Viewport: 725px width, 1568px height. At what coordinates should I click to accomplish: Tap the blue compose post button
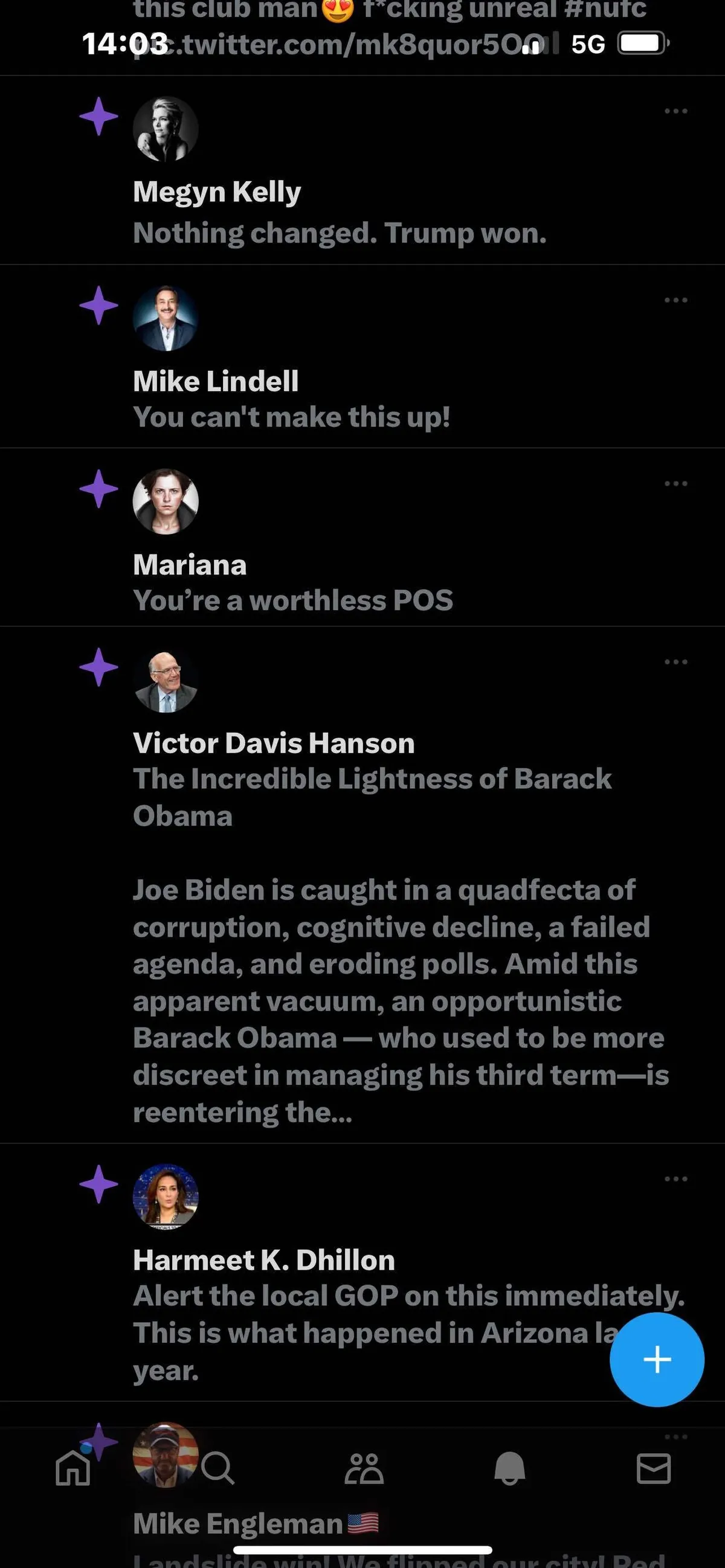point(657,1359)
